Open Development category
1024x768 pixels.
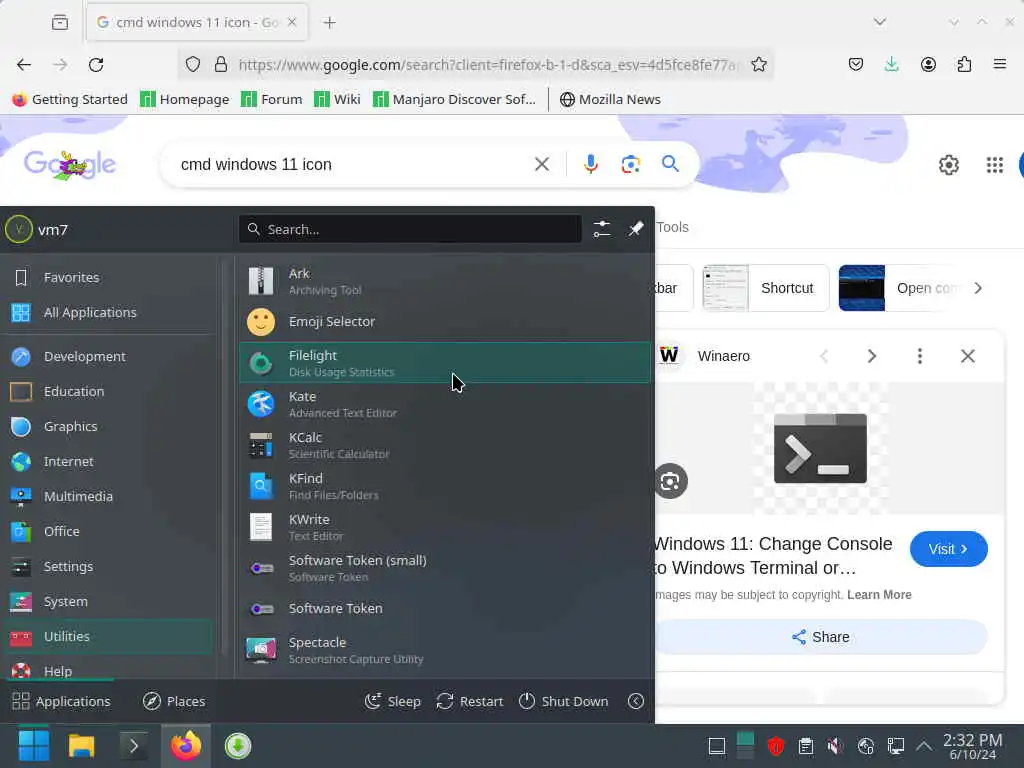click(108, 356)
